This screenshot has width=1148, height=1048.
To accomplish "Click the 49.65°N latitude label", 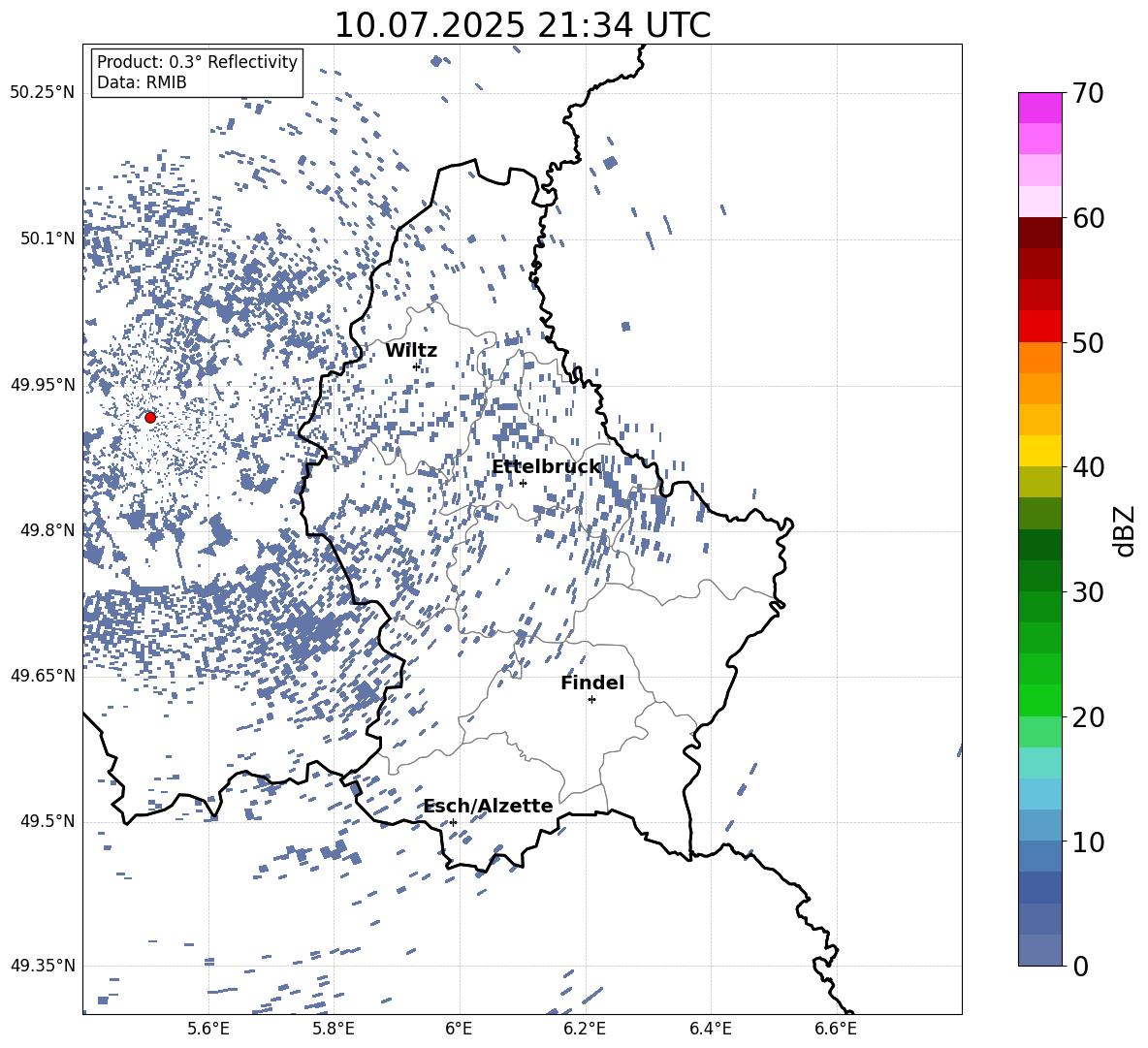I will 43,676.
